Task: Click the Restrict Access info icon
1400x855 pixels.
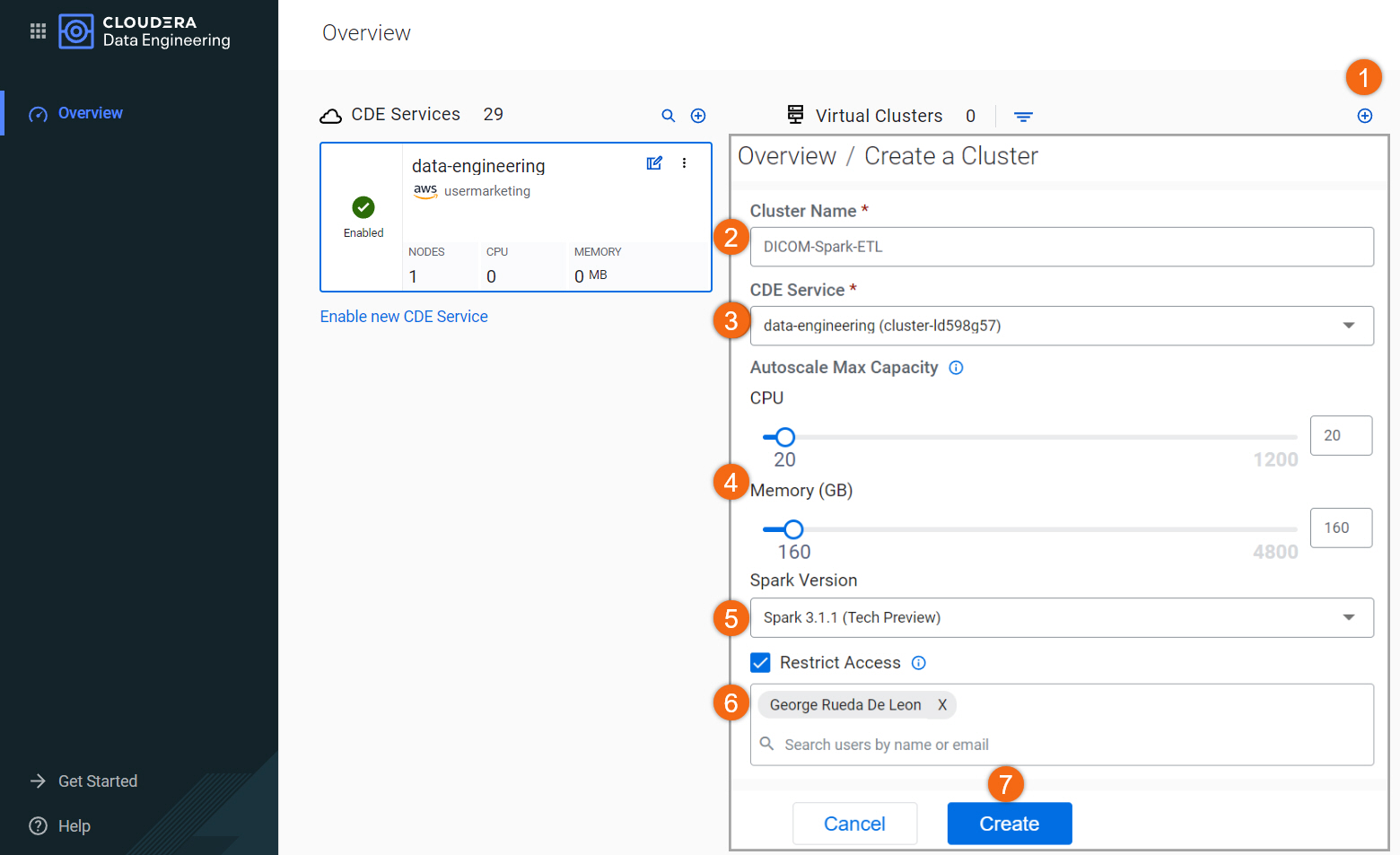Action: 918,663
